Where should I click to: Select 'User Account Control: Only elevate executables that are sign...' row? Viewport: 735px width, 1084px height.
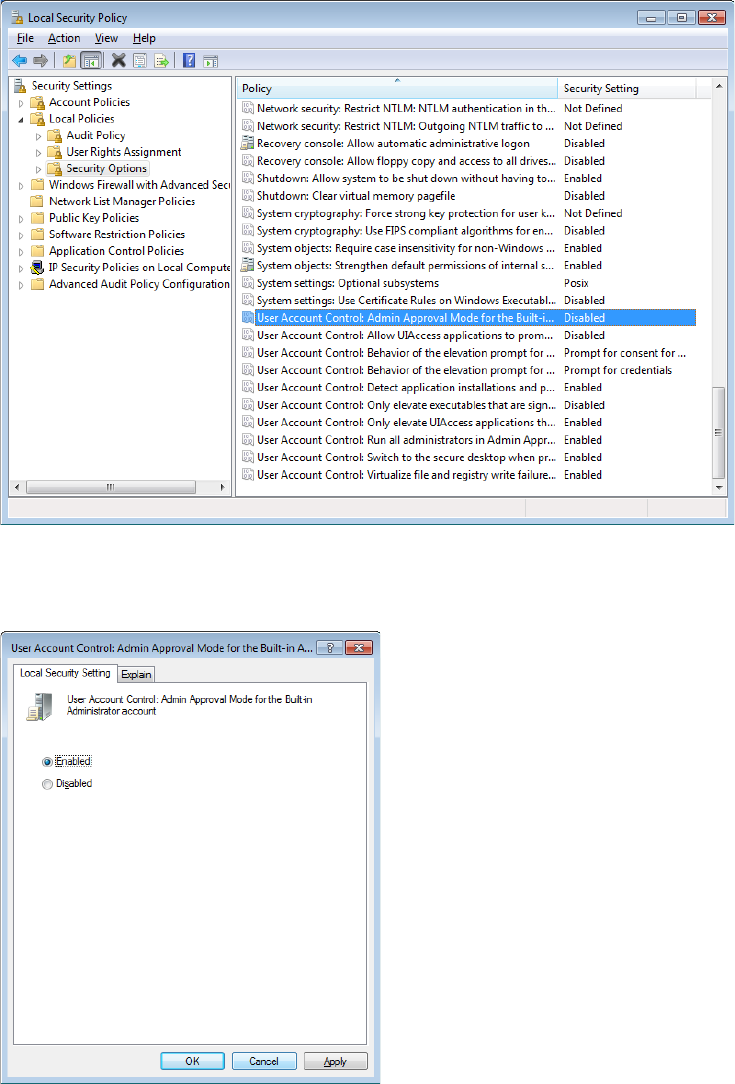coord(467,405)
